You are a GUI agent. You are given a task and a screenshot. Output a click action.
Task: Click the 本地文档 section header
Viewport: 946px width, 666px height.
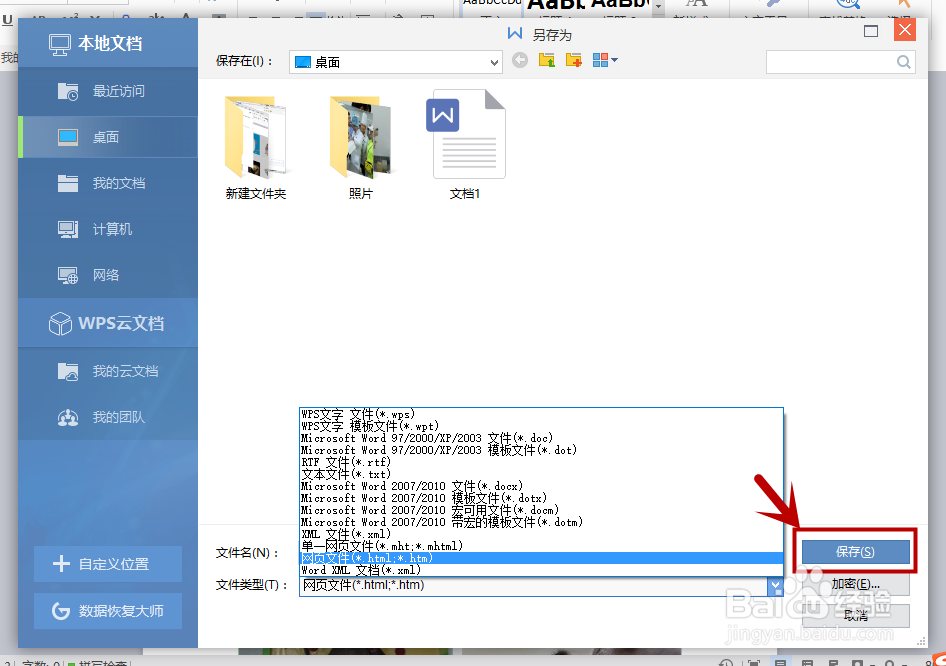click(109, 43)
